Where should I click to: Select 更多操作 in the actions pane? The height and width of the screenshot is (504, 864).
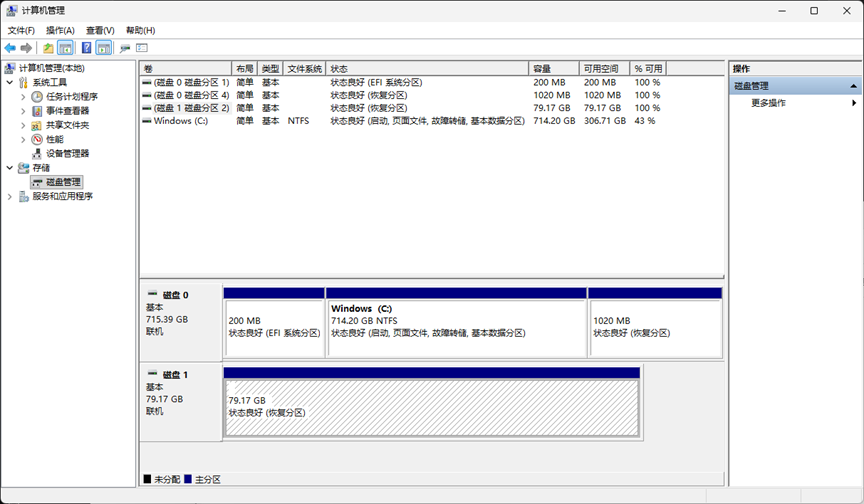(x=768, y=103)
